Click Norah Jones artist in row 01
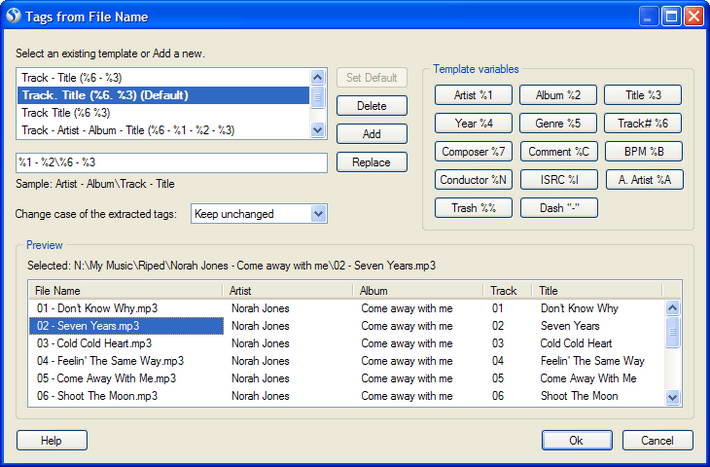 click(x=260, y=308)
